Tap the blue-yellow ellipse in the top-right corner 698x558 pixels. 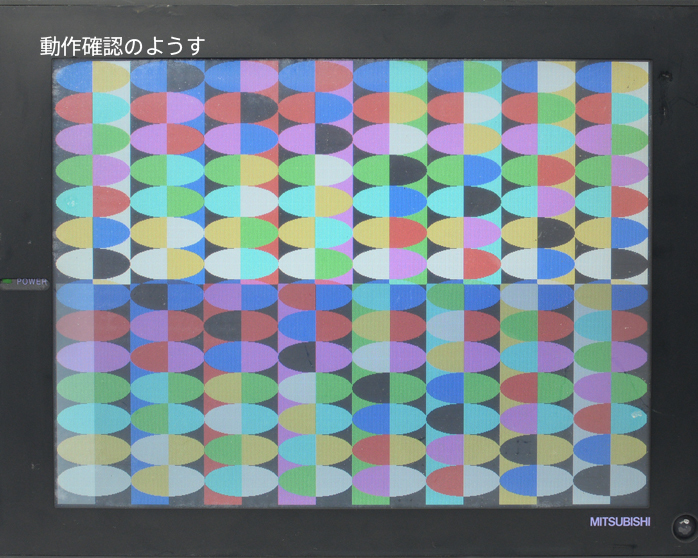tap(611, 77)
